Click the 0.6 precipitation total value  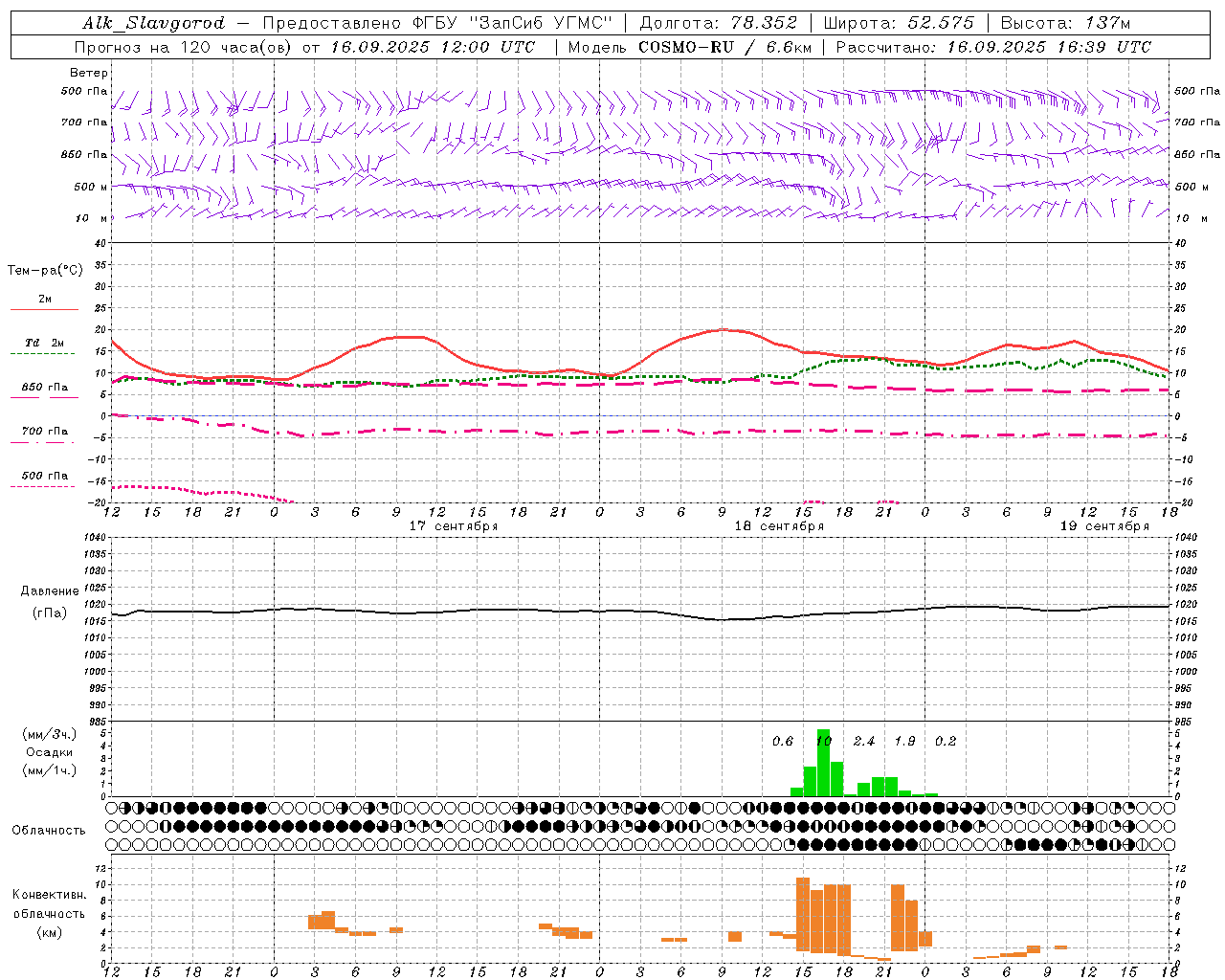point(783,742)
